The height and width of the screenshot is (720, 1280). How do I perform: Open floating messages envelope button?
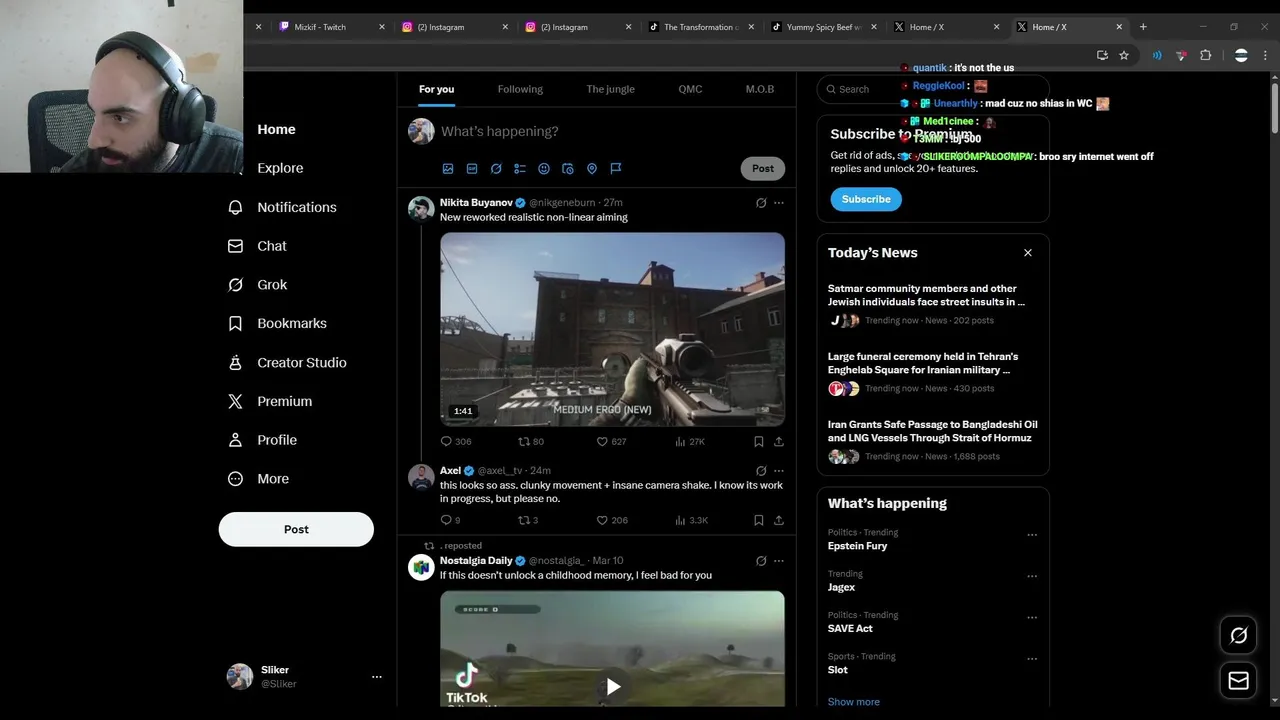coord(1239,681)
